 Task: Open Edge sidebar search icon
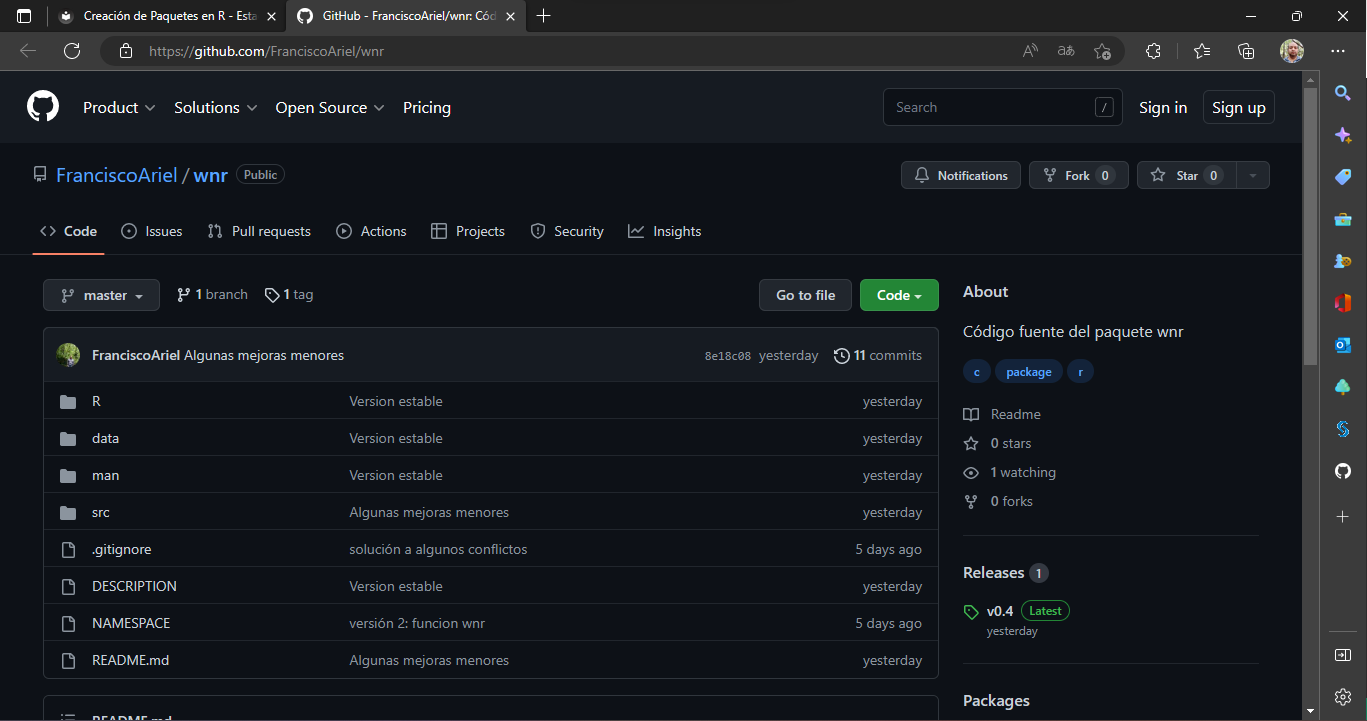pos(1343,93)
